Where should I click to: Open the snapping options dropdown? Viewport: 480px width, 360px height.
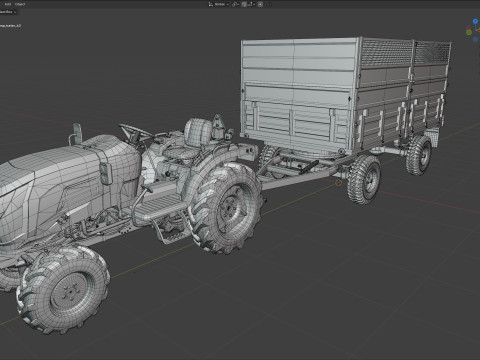click(x=251, y=4)
